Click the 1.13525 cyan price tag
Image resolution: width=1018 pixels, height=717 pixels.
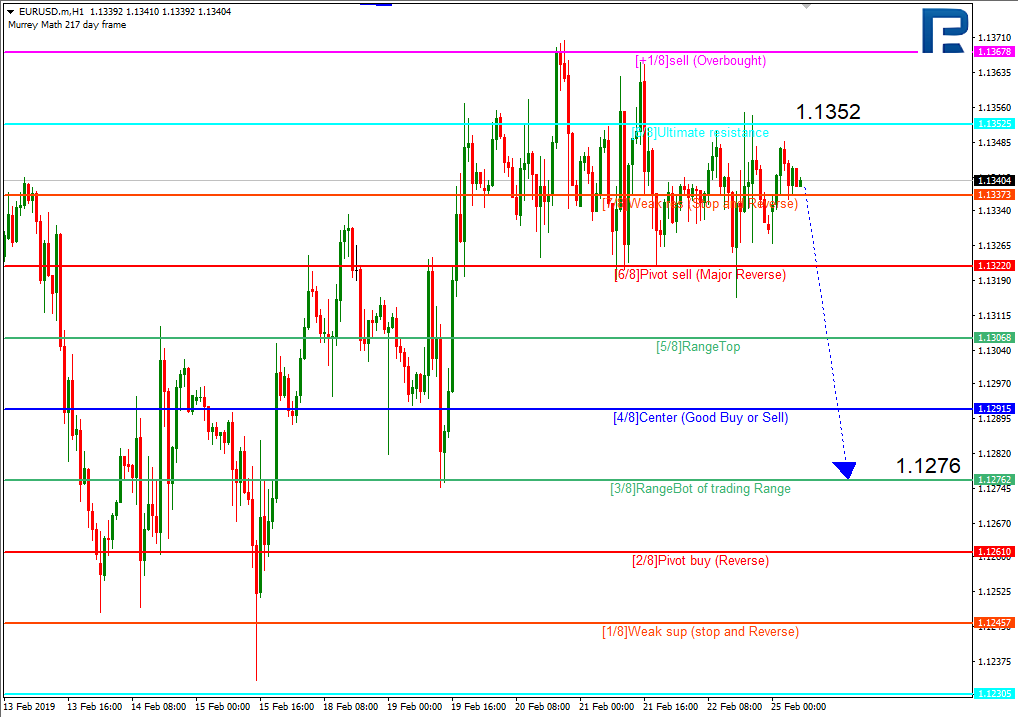click(x=995, y=123)
